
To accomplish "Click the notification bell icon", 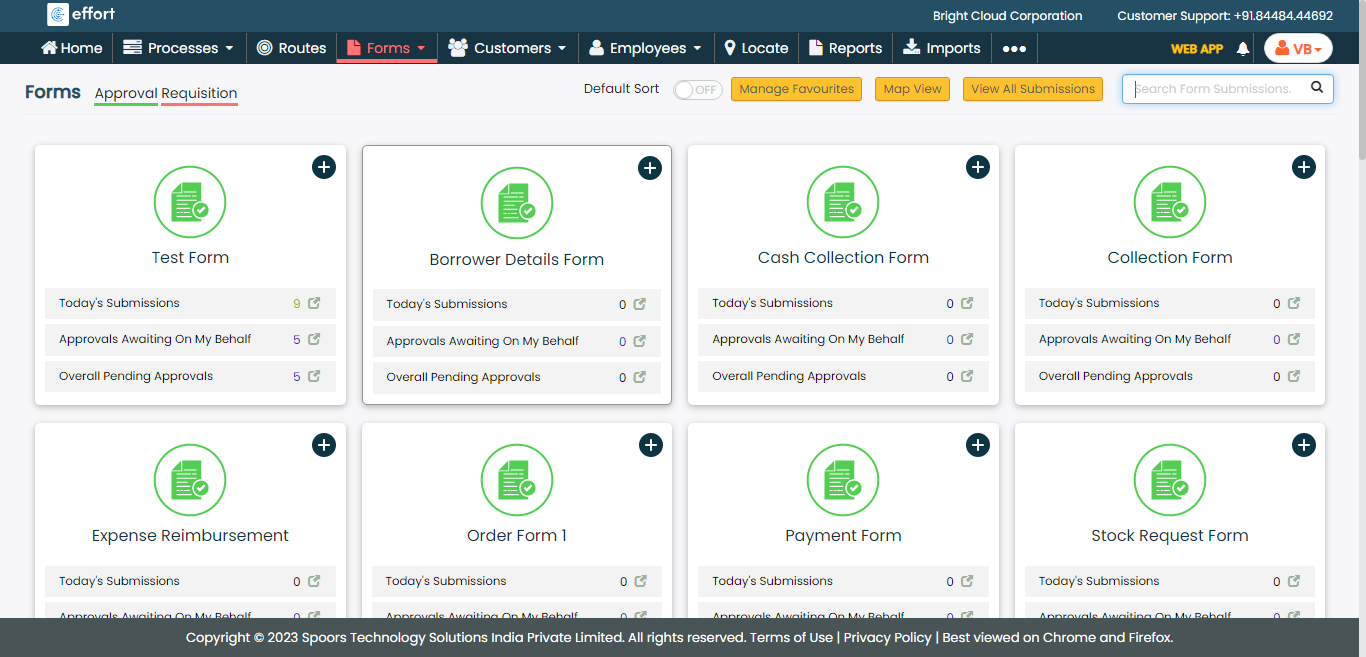I will click(1243, 48).
